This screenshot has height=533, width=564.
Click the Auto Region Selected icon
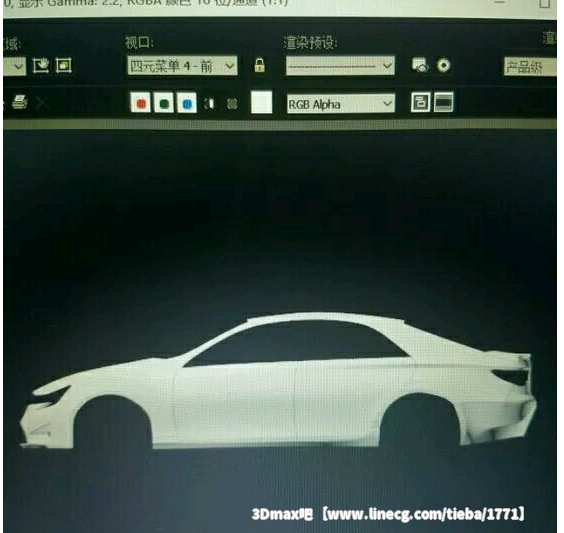click(x=64, y=66)
